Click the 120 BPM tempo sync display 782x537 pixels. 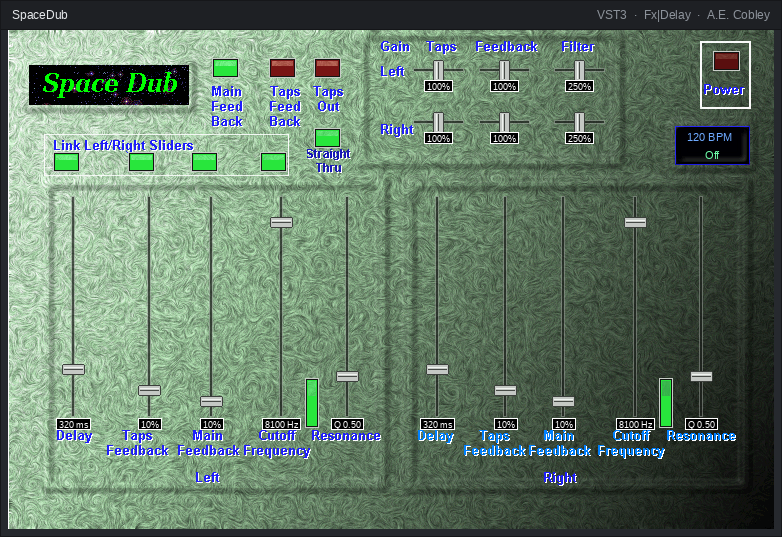point(712,146)
